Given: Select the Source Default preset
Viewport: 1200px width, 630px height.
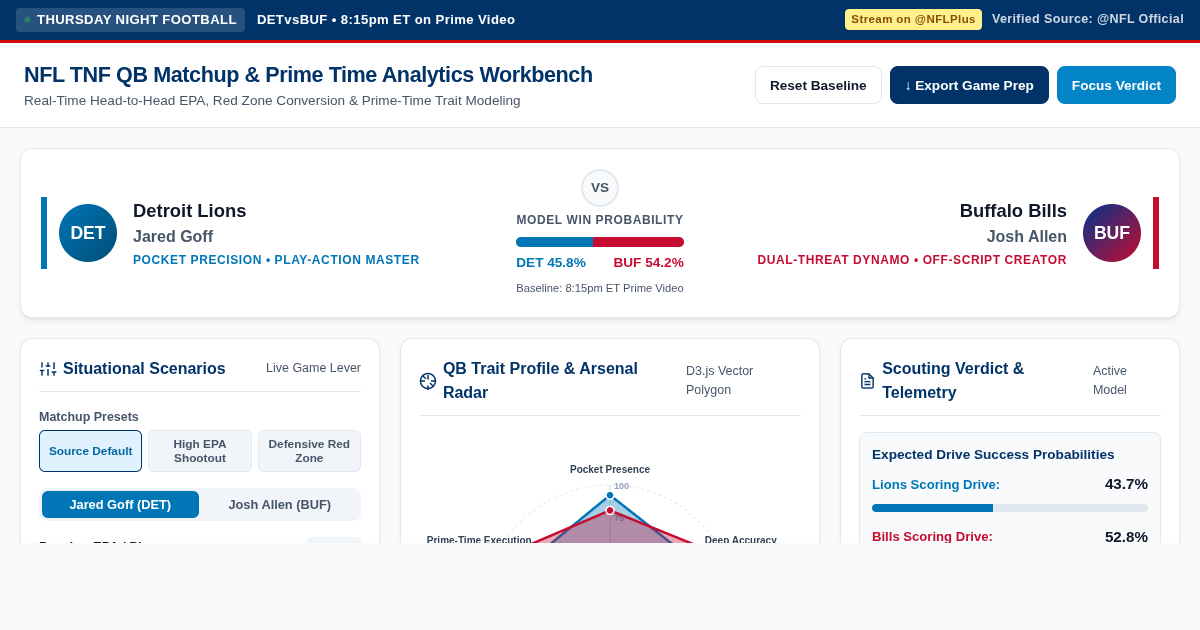Looking at the screenshot, I should pos(90,451).
